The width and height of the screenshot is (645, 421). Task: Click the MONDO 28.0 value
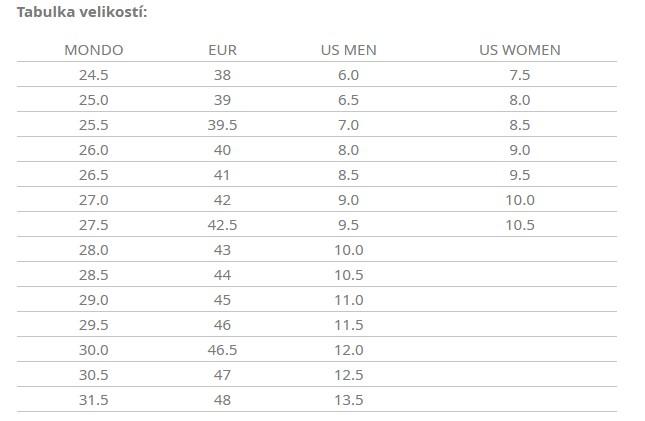94,250
